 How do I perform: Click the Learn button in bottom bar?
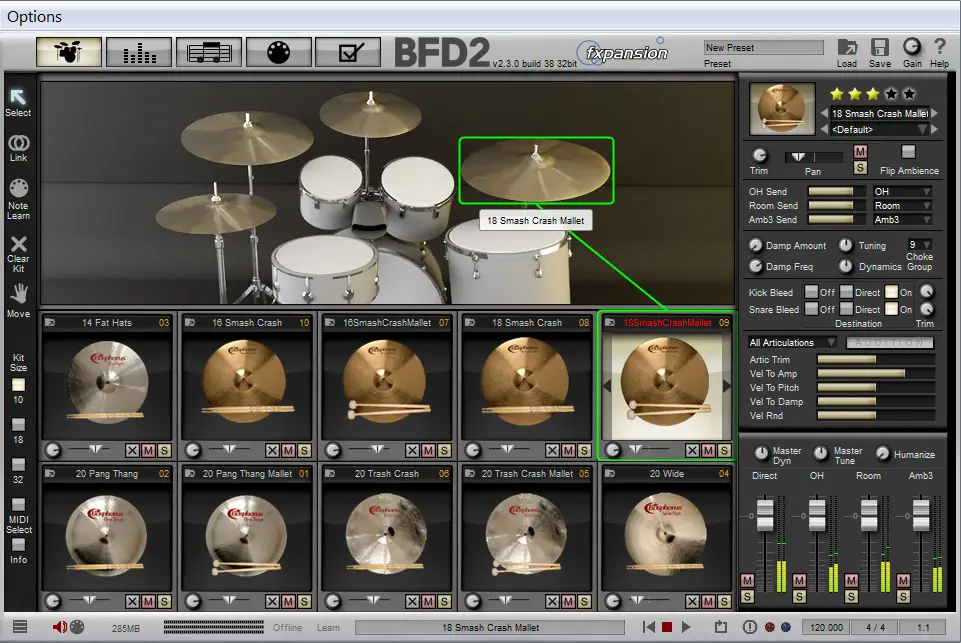click(x=328, y=627)
